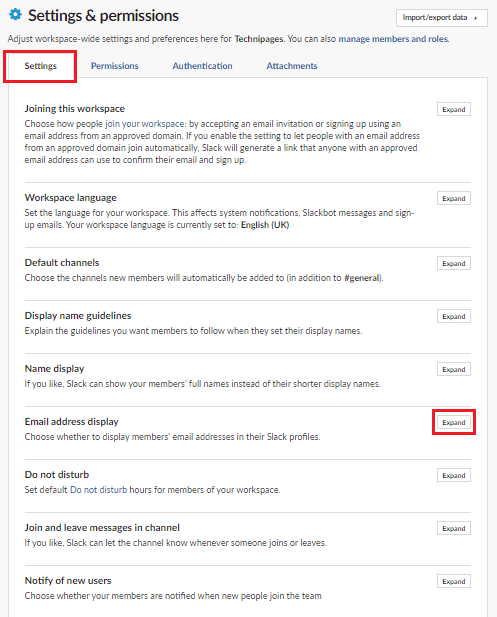Expand the Workspace language section
497x617 pixels.
pyautogui.click(x=454, y=198)
